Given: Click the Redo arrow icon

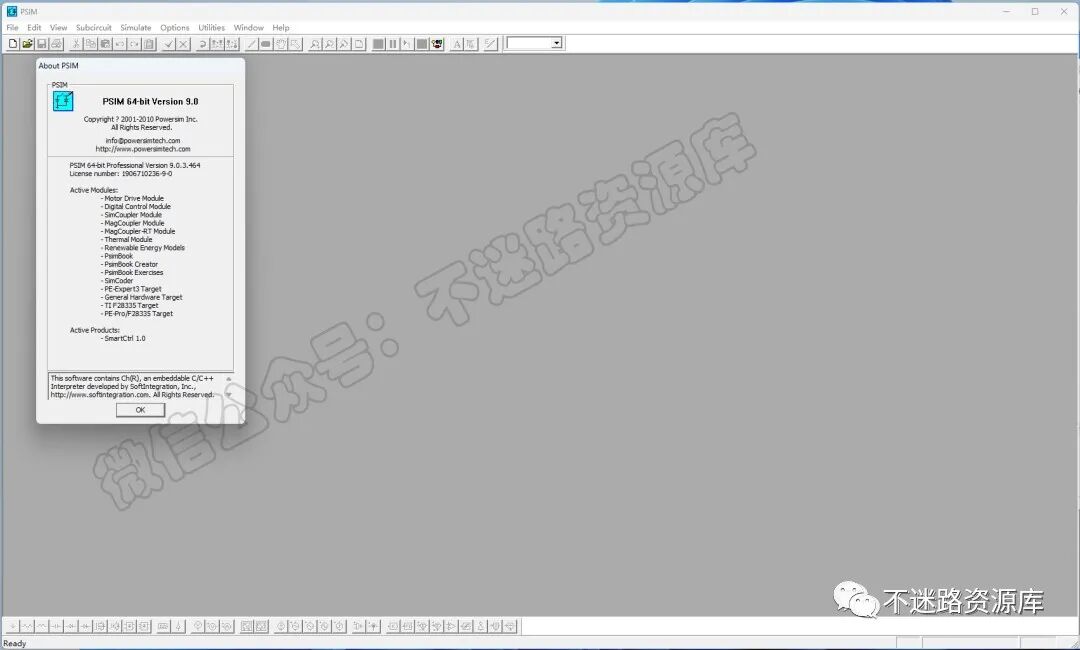Looking at the screenshot, I should (x=134, y=43).
